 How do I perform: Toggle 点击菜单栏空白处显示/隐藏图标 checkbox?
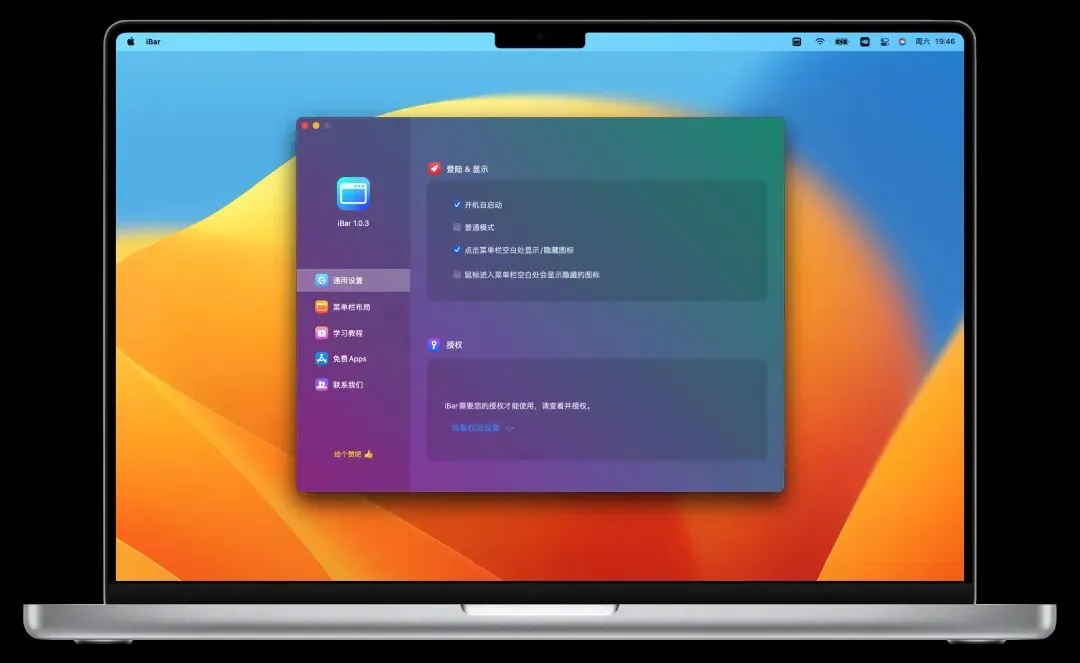pyautogui.click(x=457, y=250)
